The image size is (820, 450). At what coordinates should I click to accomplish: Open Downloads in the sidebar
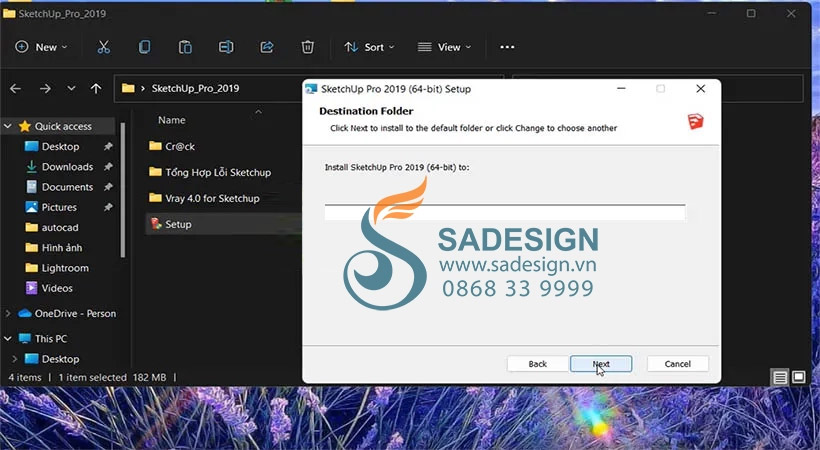[x=67, y=167]
